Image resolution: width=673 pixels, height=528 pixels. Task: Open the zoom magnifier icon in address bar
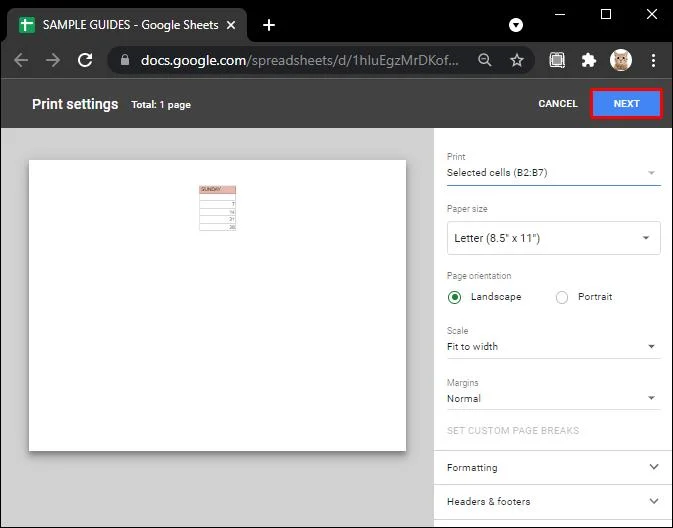coord(485,60)
